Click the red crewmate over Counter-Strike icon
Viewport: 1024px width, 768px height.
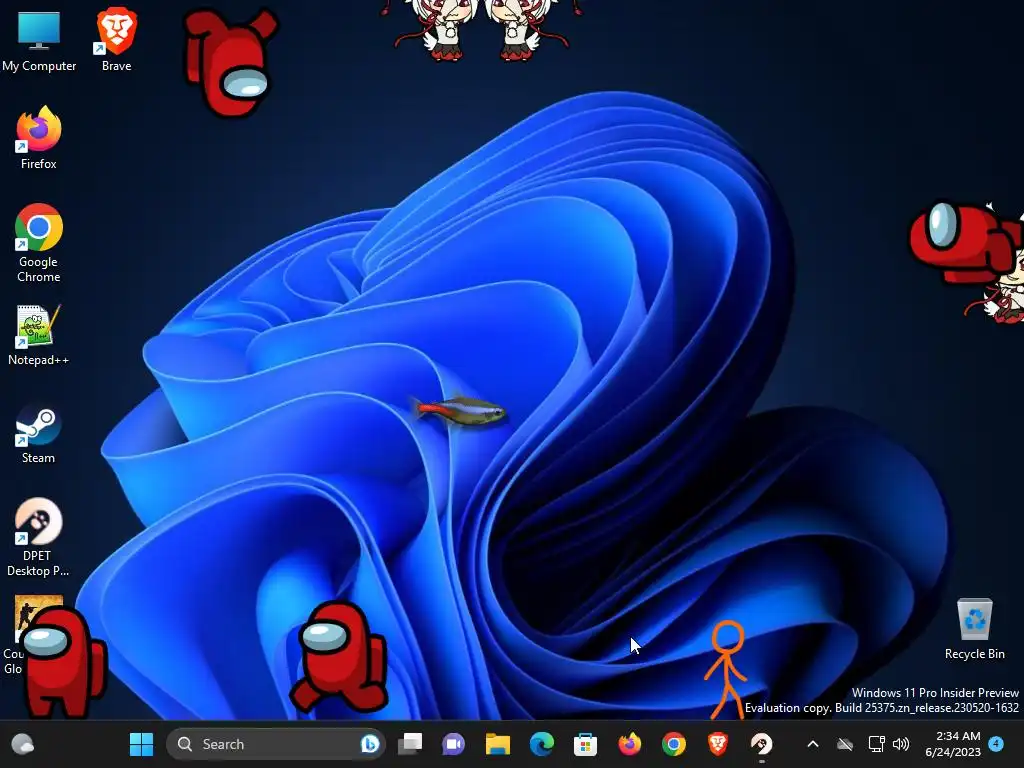(63, 662)
